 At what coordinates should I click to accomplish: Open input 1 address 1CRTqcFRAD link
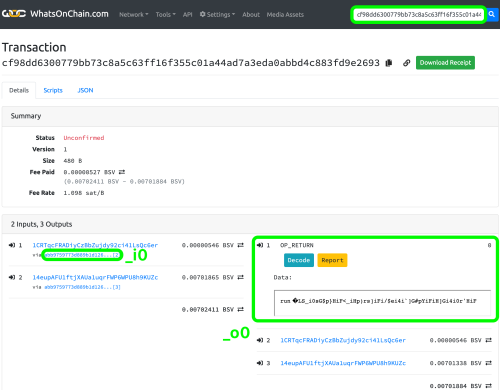tap(95, 245)
